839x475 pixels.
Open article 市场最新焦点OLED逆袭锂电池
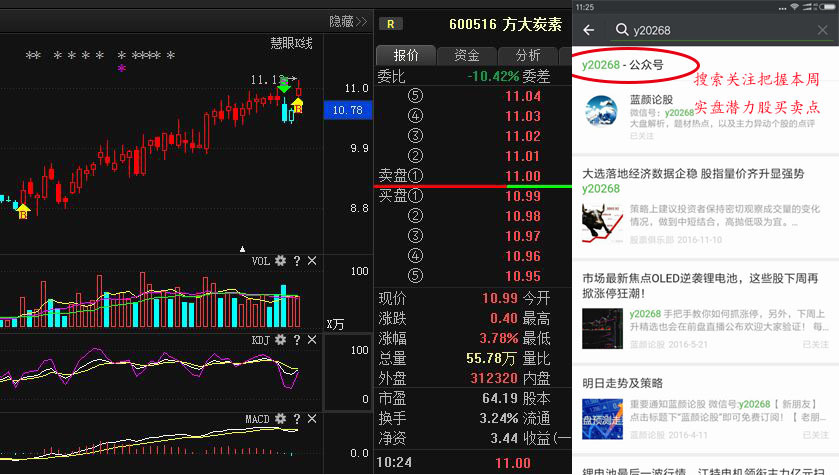click(705, 312)
